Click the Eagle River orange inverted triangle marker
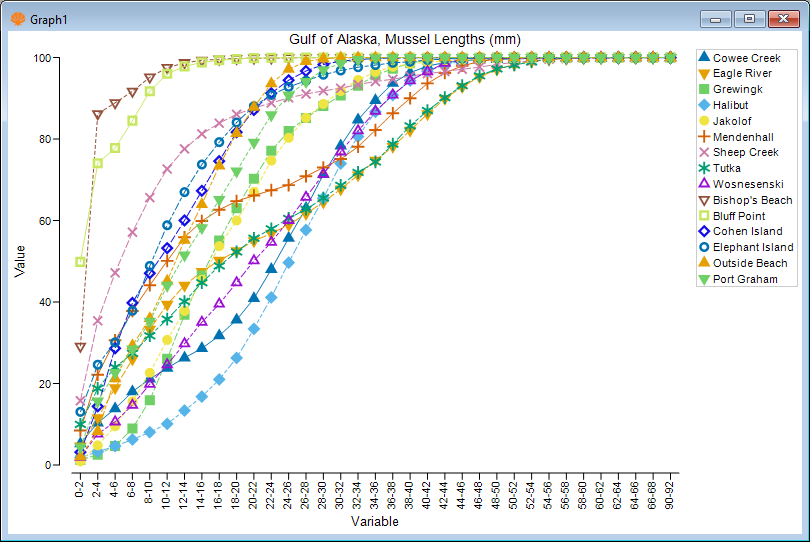Screen dimensions: 810x542 tap(704, 74)
